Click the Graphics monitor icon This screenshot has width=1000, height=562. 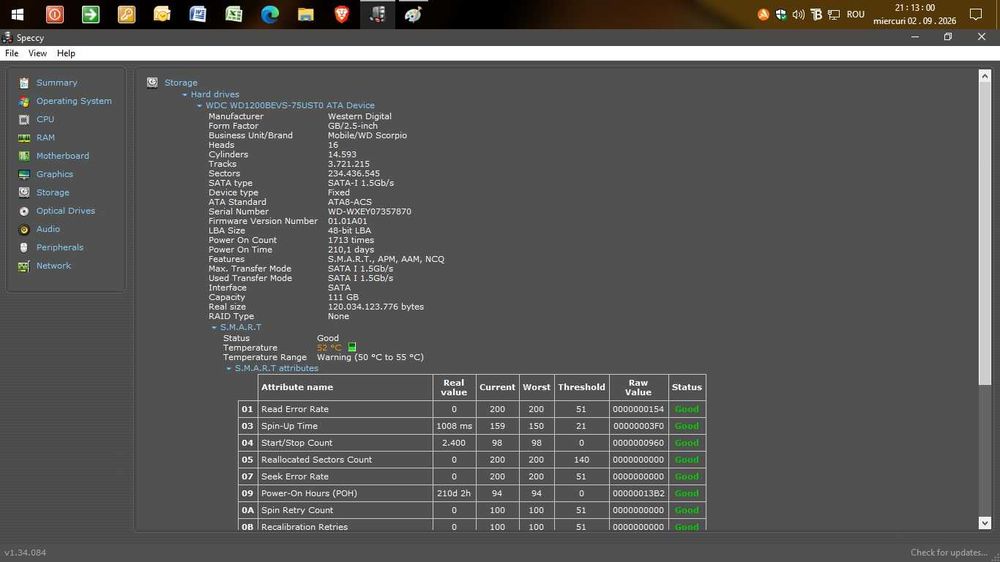tap(24, 174)
